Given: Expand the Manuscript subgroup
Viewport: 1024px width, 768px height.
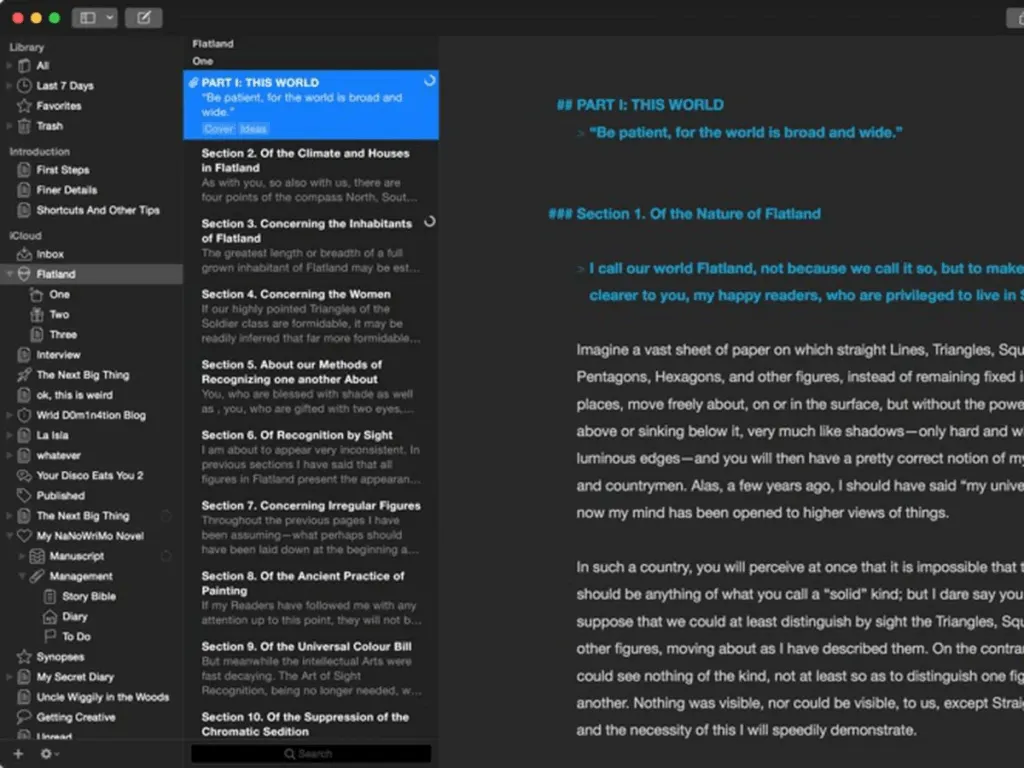Looking at the screenshot, I should pyautogui.click(x=22, y=556).
